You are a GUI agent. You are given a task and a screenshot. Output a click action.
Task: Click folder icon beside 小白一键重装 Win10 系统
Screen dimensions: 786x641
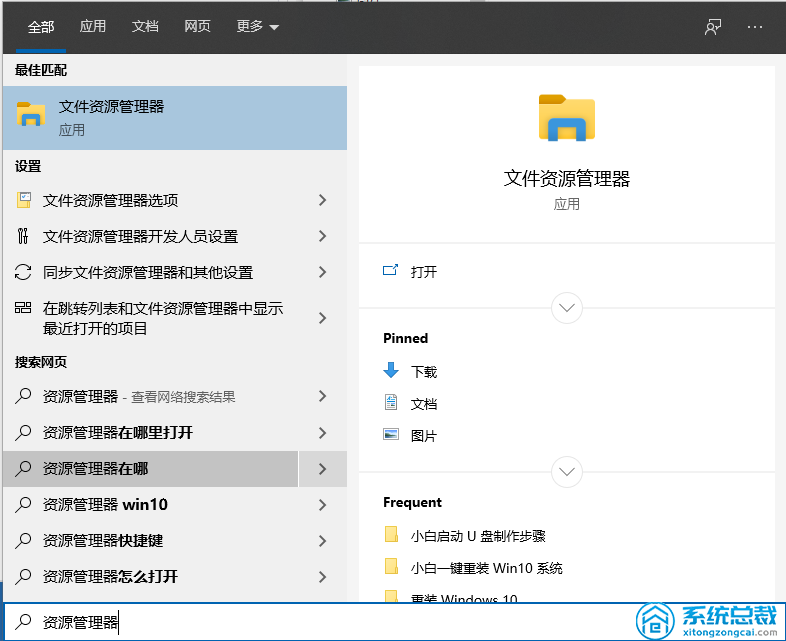pyautogui.click(x=391, y=566)
